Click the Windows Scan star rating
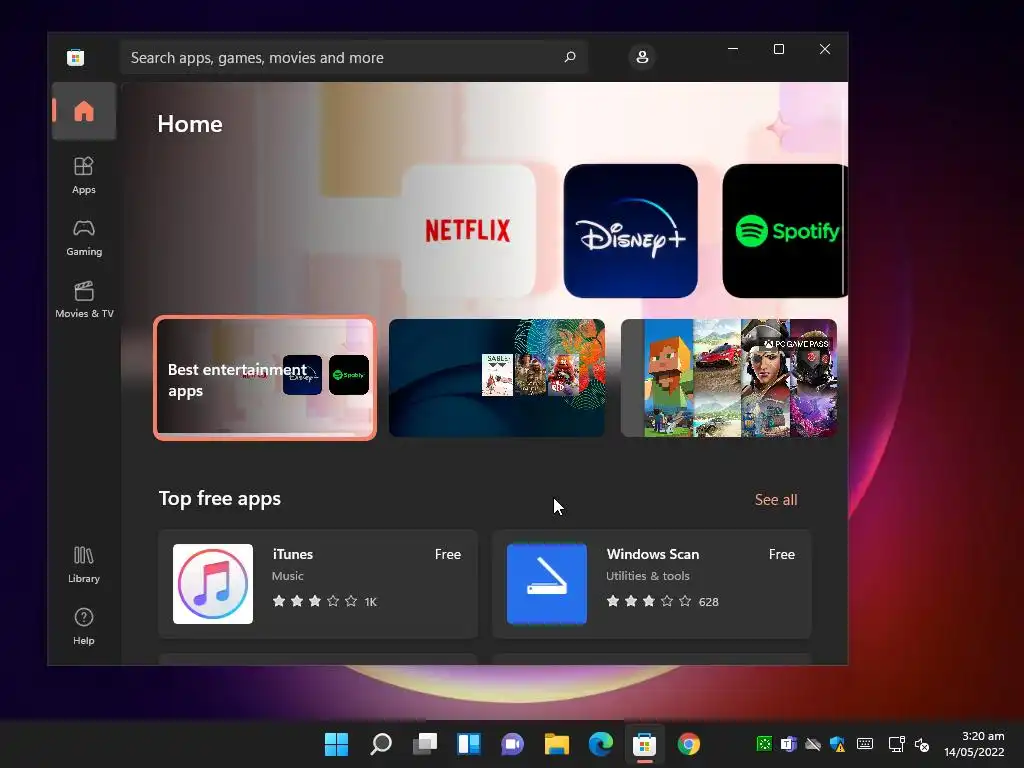 coord(648,601)
